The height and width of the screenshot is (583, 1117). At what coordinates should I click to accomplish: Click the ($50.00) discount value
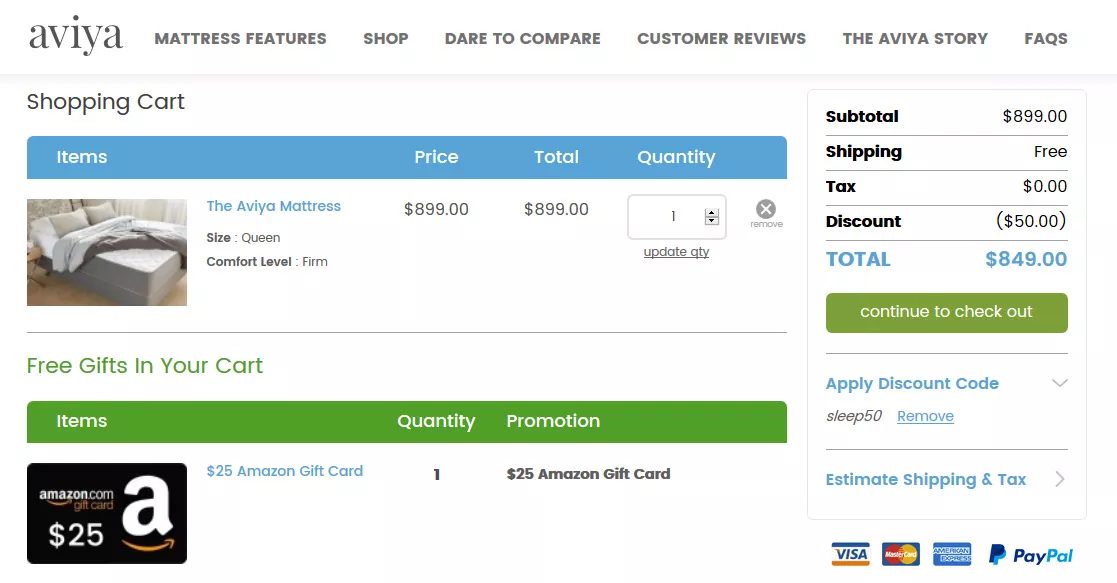coord(1031,221)
